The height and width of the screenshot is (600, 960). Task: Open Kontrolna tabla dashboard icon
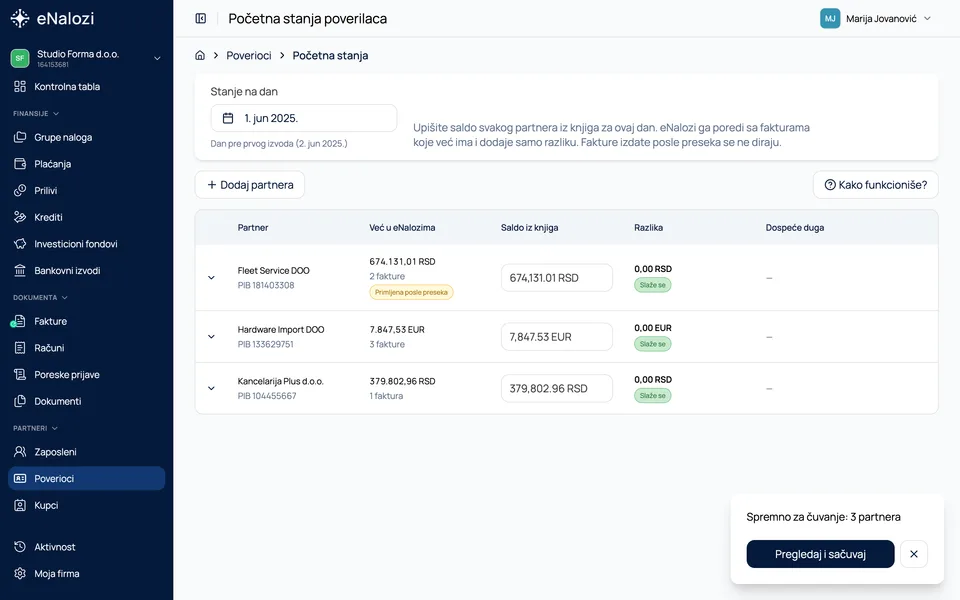click(x=20, y=86)
